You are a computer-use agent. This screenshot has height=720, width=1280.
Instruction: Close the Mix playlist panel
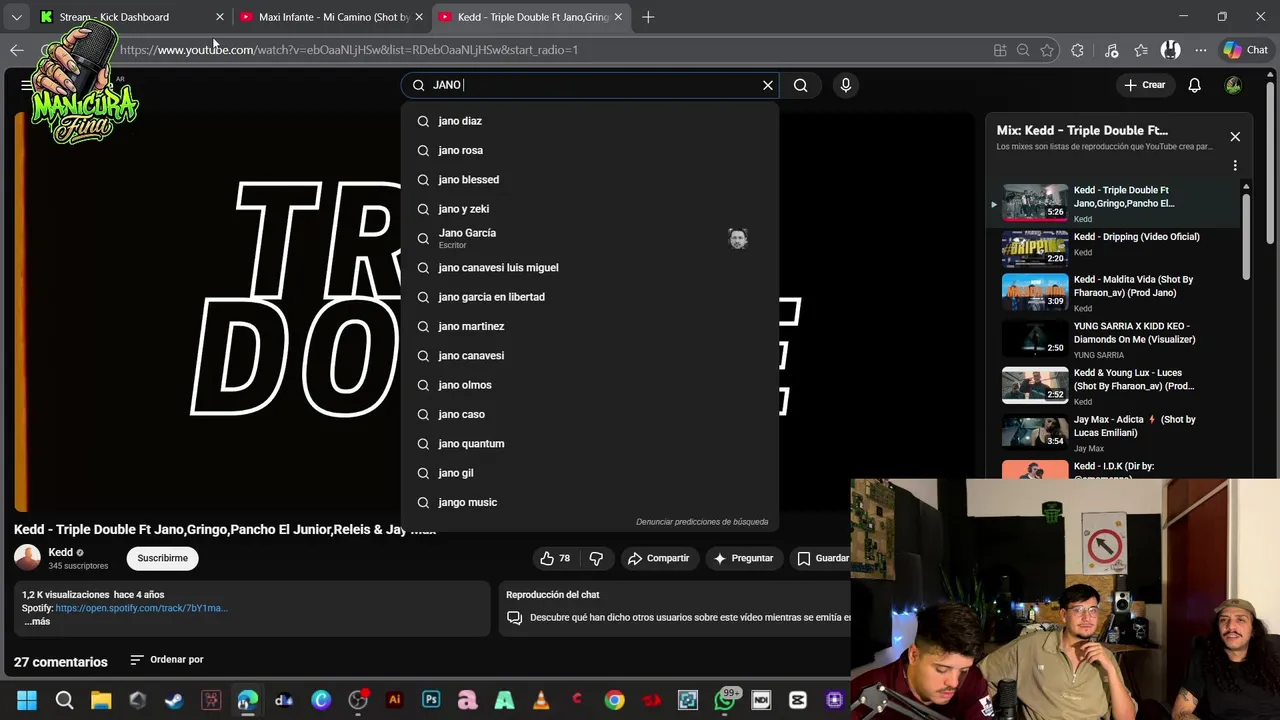pyautogui.click(x=1235, y=137)
